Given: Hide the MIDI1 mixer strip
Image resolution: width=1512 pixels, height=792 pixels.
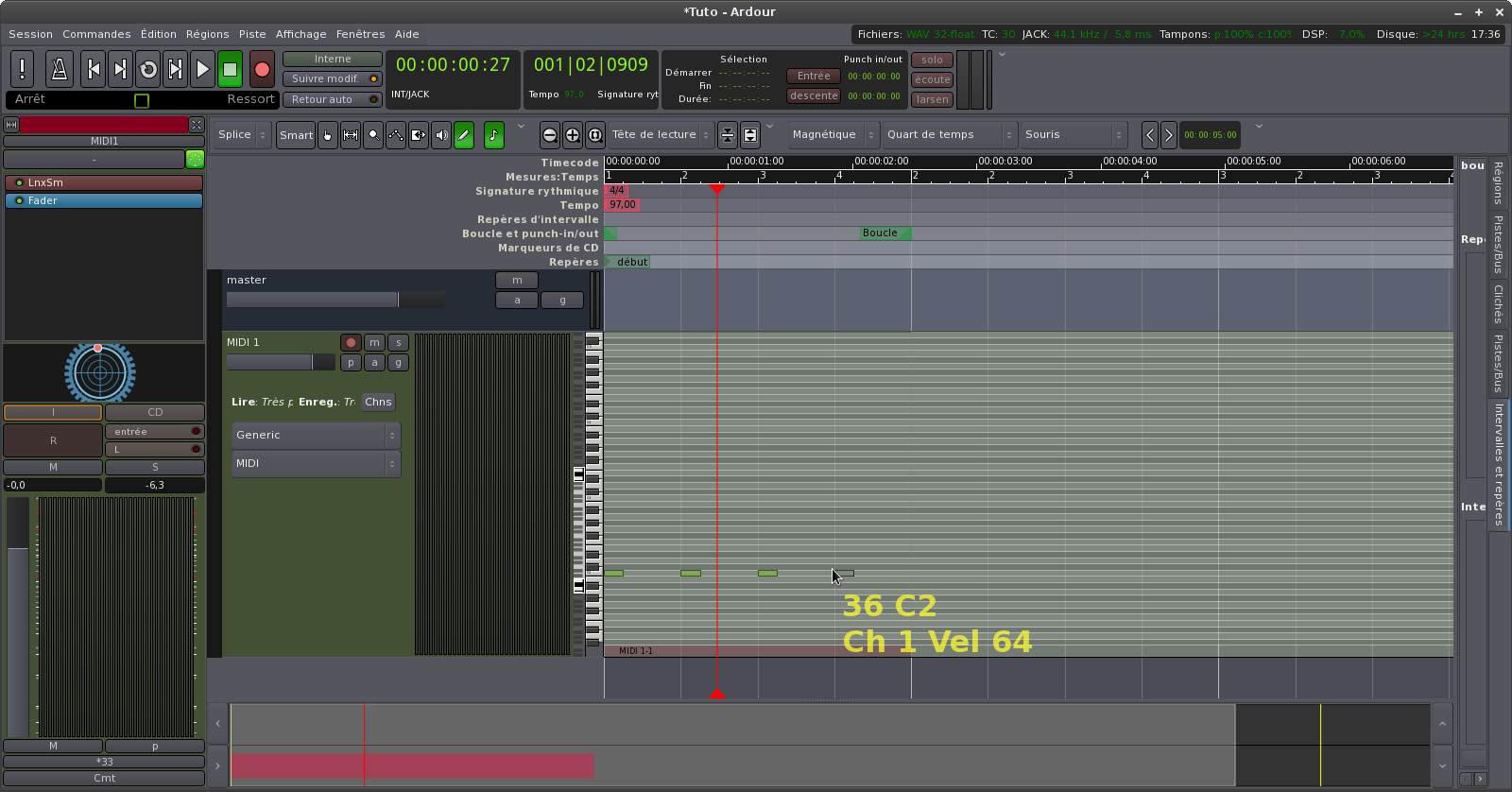Looking at the screenshot, I should click(x=197, y=125).
